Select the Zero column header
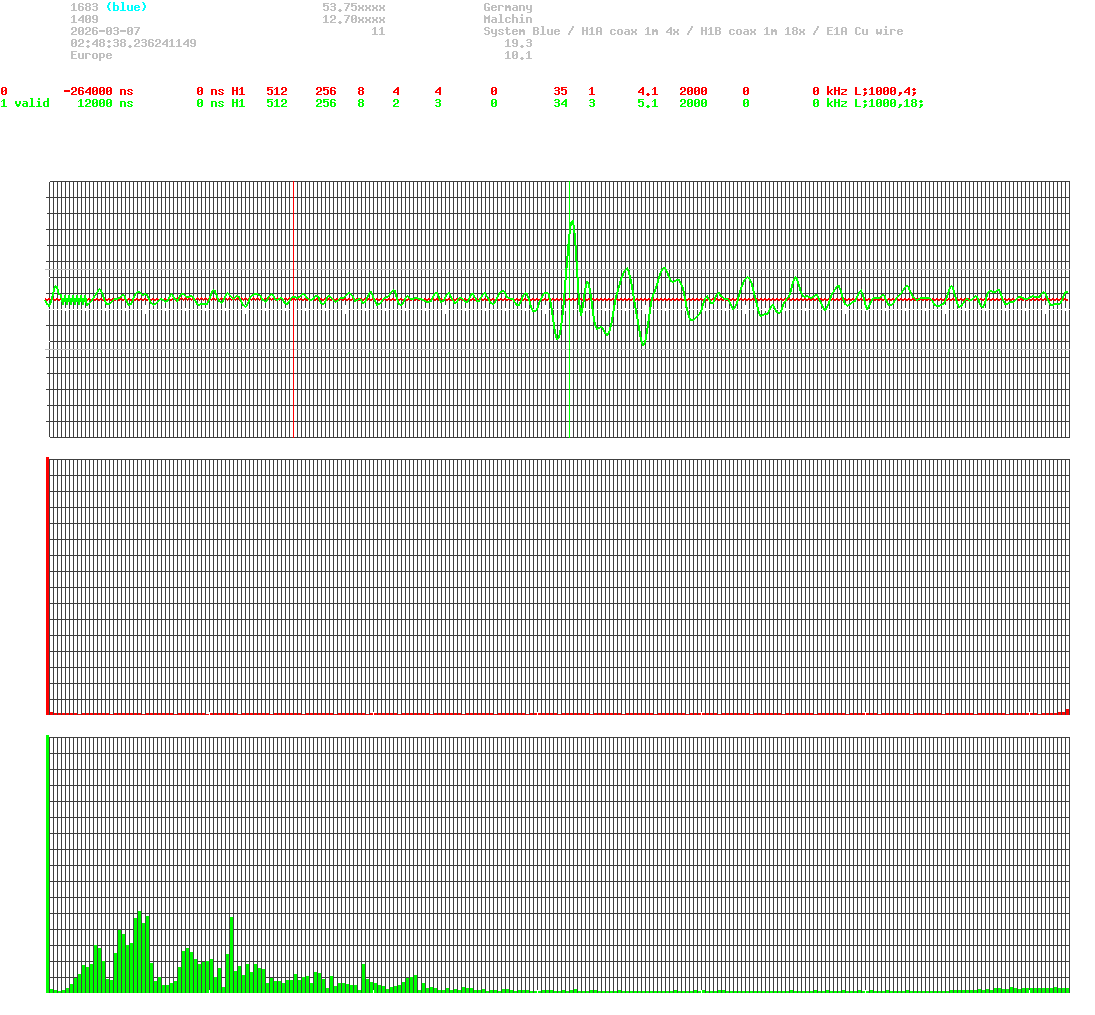Image resolution: width=1095 pixels, height=1015 pixels. (567, 79)
